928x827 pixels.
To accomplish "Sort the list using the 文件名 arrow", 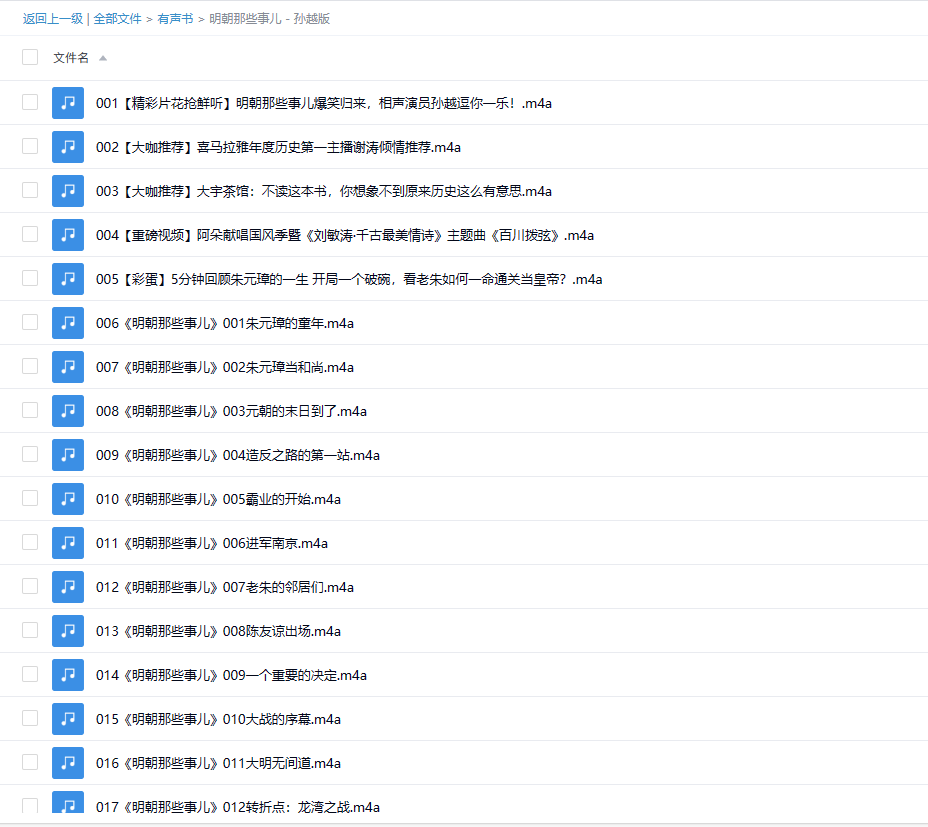I will pyautogui.click(x=103, y=58).
